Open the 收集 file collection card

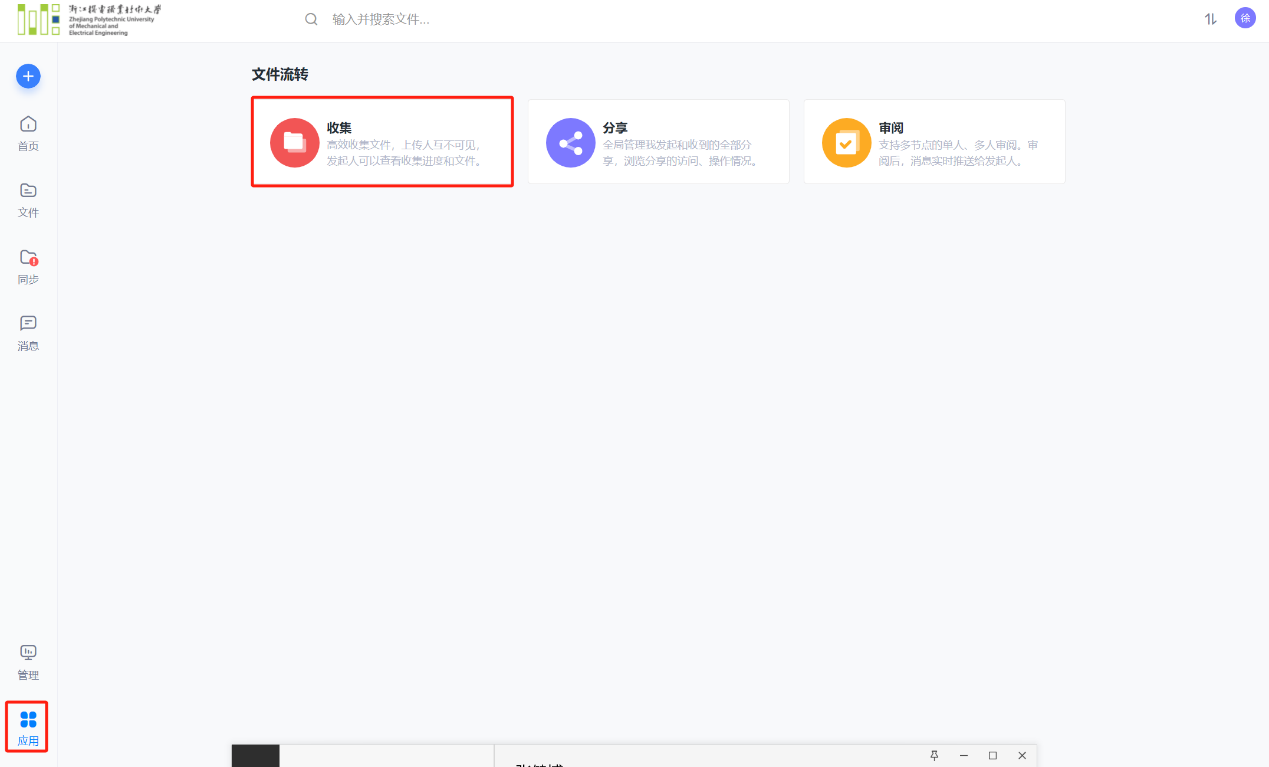pos(382,142)
